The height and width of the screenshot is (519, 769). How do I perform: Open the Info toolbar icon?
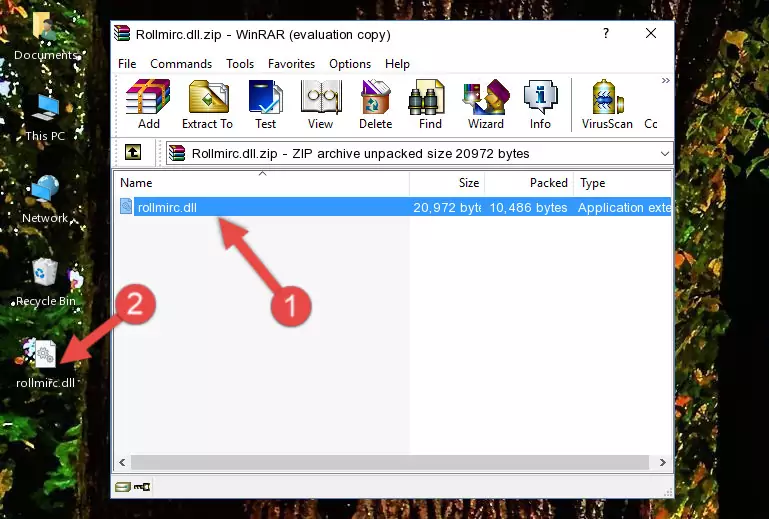coord(540,104)
